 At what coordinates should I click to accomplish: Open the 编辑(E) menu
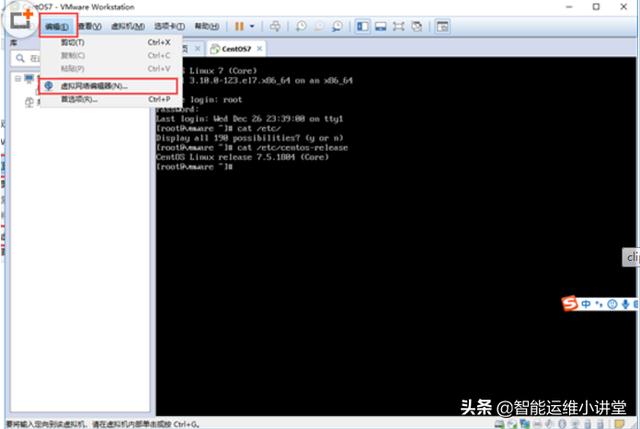pos(57,27)
